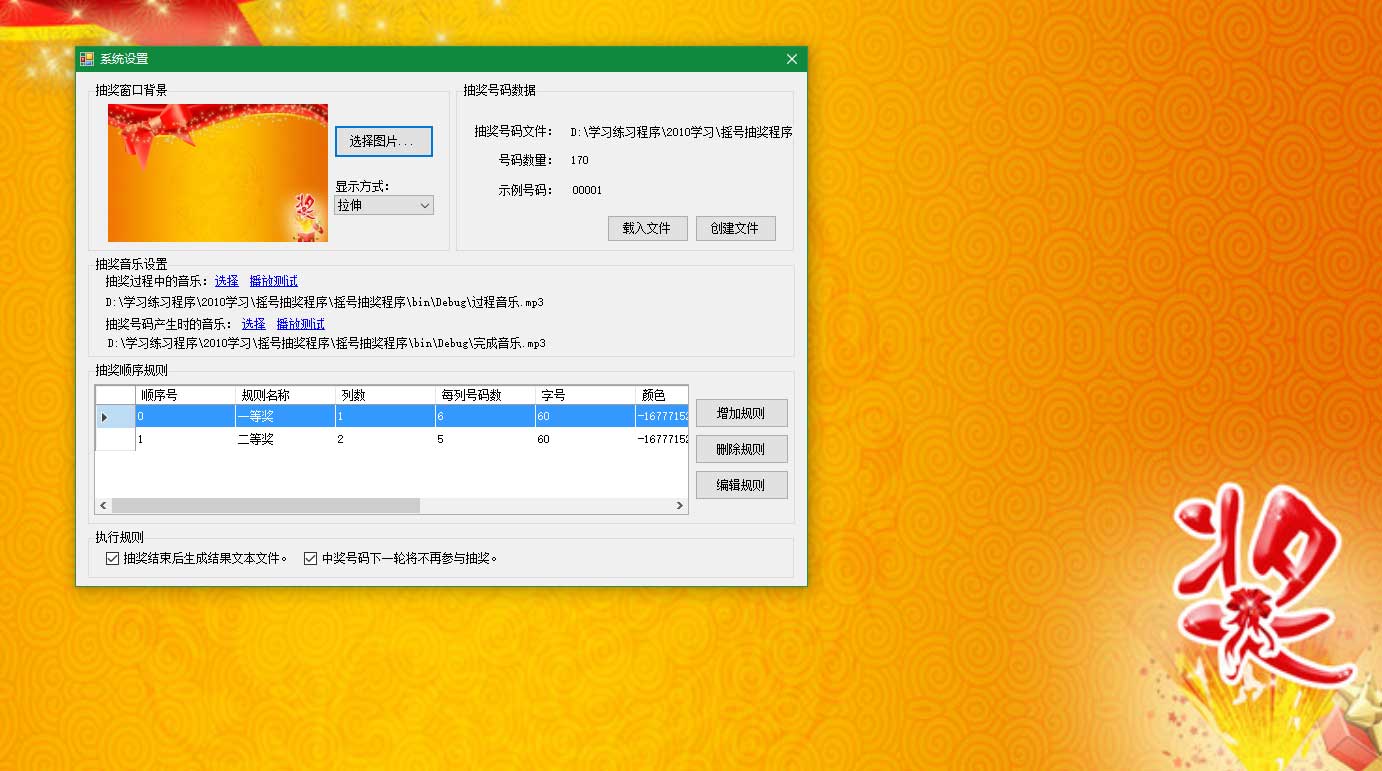Click the 选择图片 button to choose background image

click(383, 141)
